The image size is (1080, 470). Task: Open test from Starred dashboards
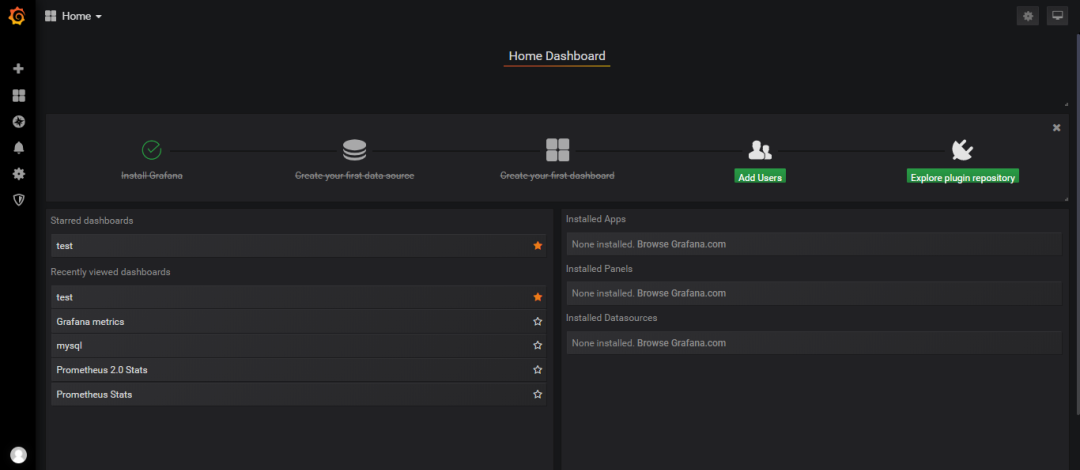coord(298,245)
